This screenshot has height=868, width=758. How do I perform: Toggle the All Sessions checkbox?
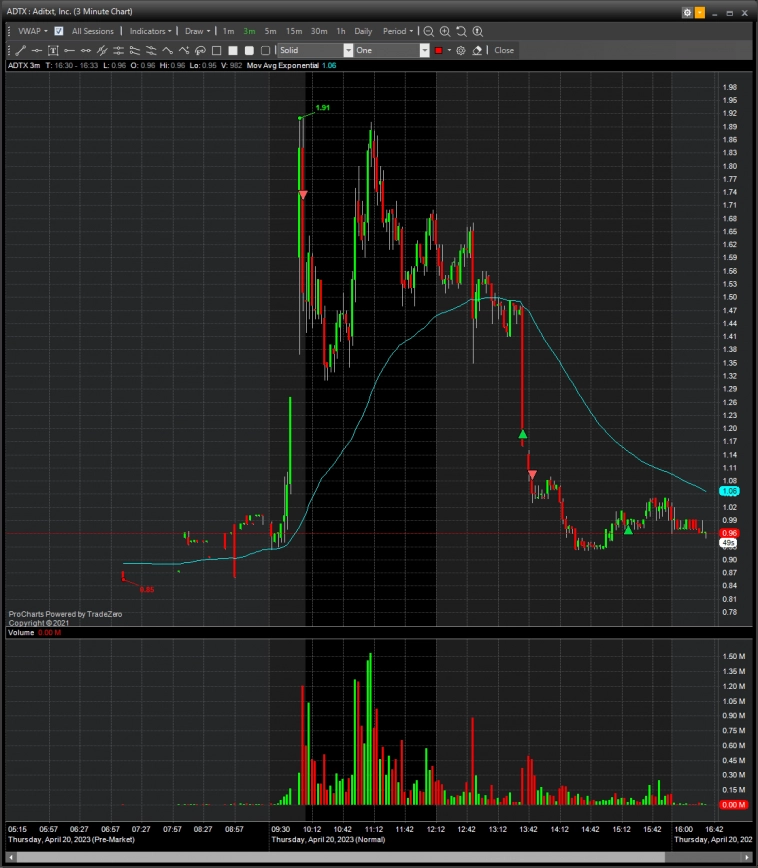click(59, 31)
